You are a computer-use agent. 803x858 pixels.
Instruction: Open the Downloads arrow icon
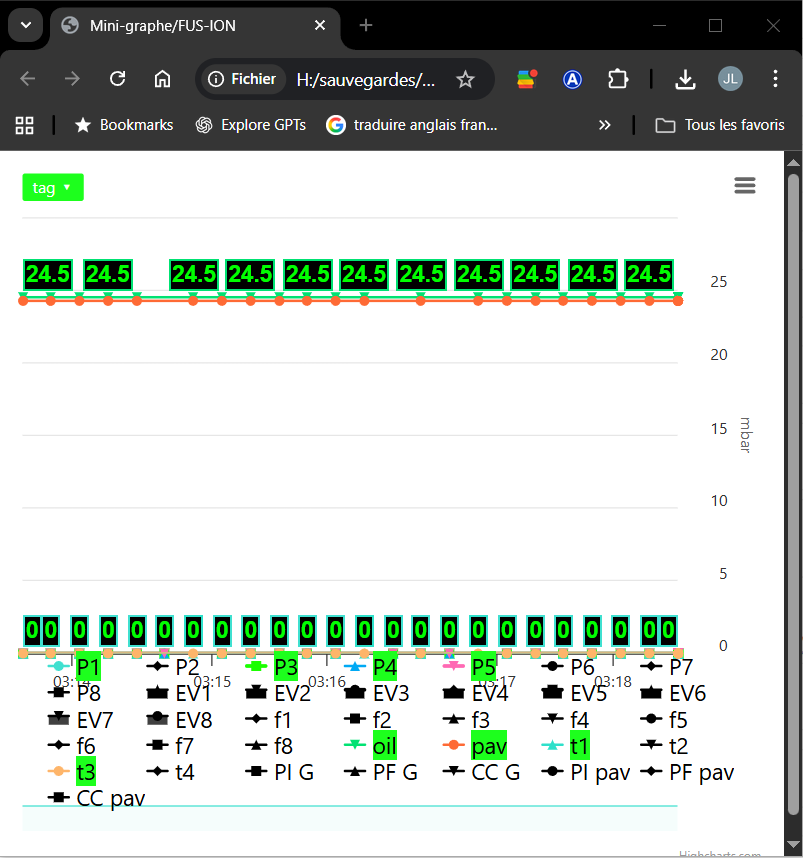pos(685,79)
